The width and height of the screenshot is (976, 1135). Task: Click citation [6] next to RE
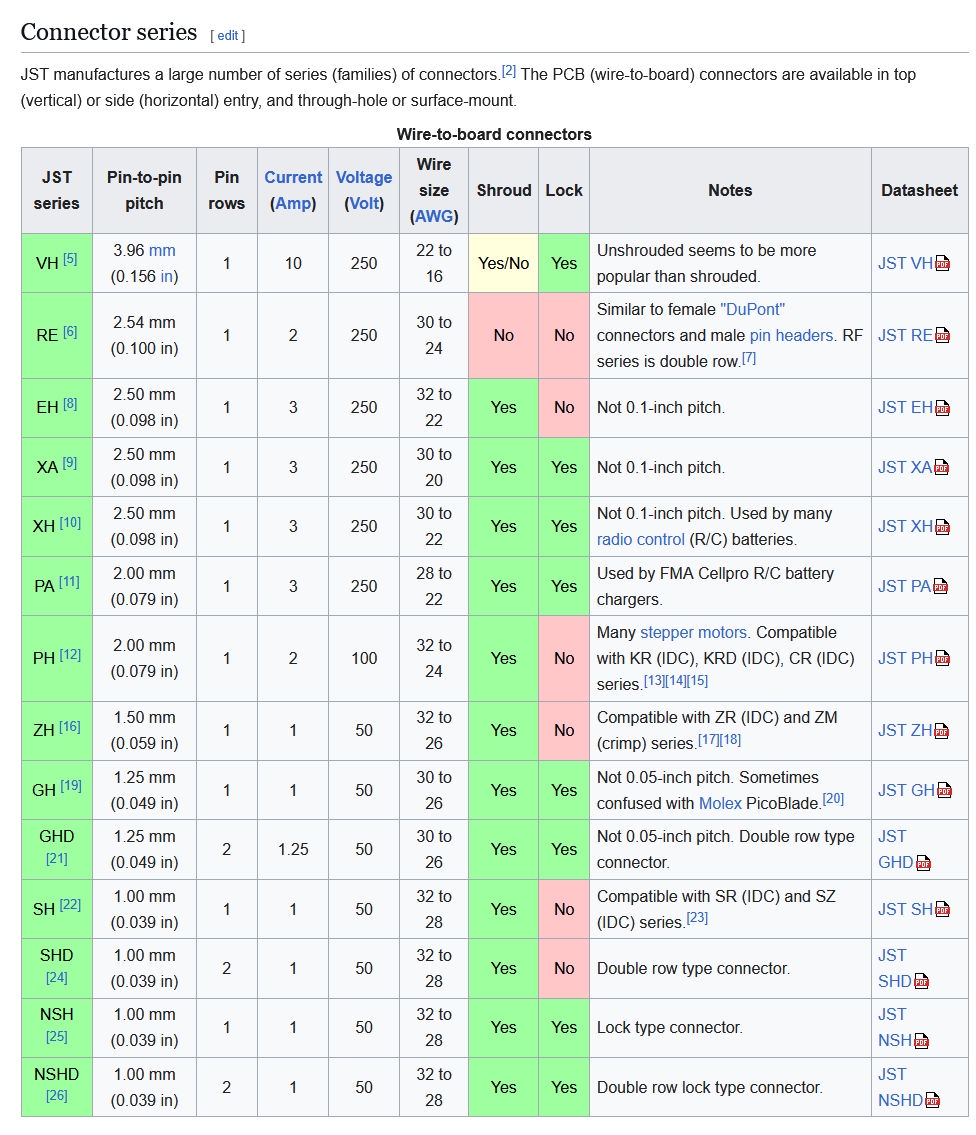(70, 332)
